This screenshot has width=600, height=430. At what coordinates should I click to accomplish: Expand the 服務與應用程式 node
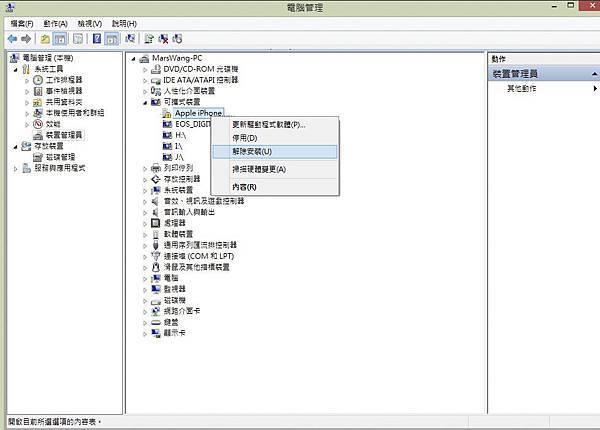[x=16, y=168]
